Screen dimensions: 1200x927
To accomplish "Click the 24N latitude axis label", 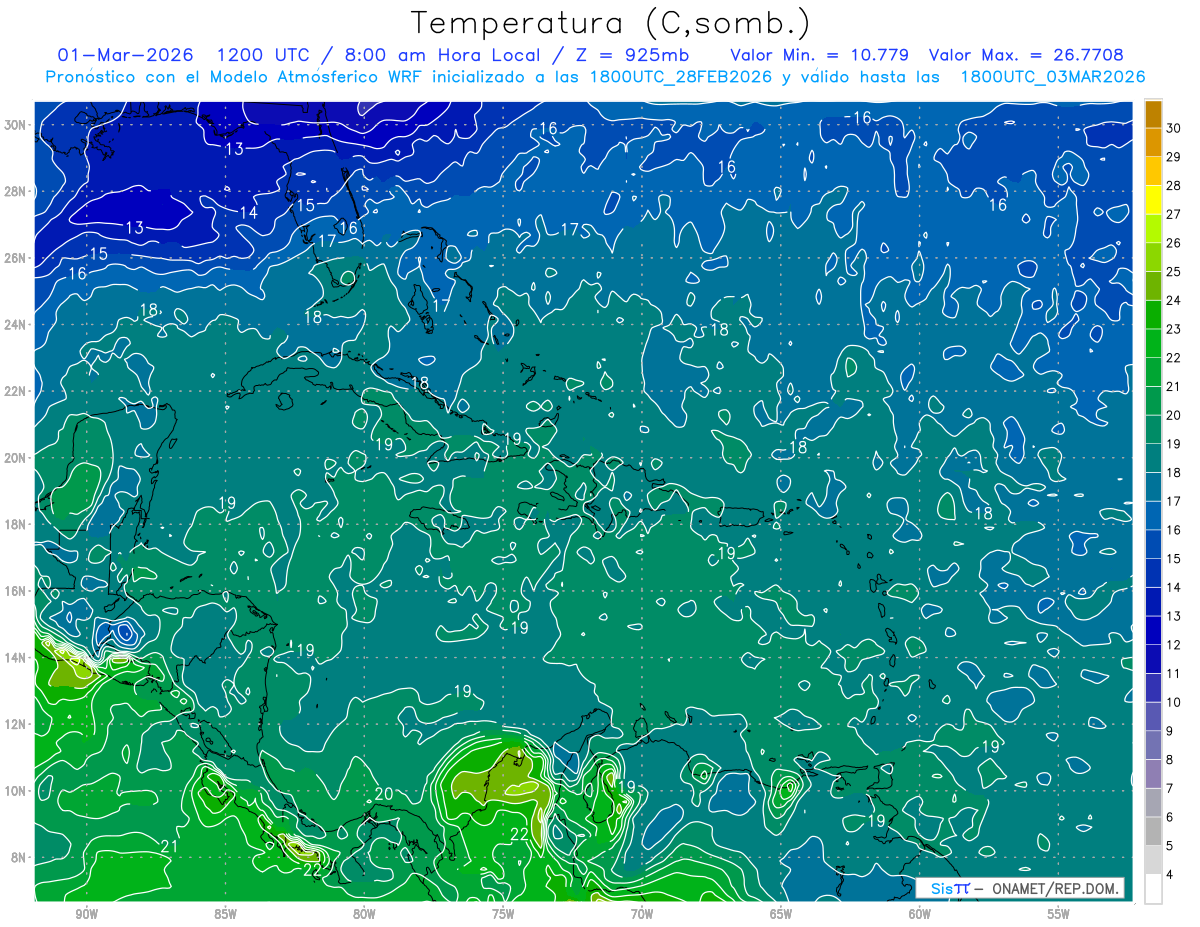I will click(17, 325).
